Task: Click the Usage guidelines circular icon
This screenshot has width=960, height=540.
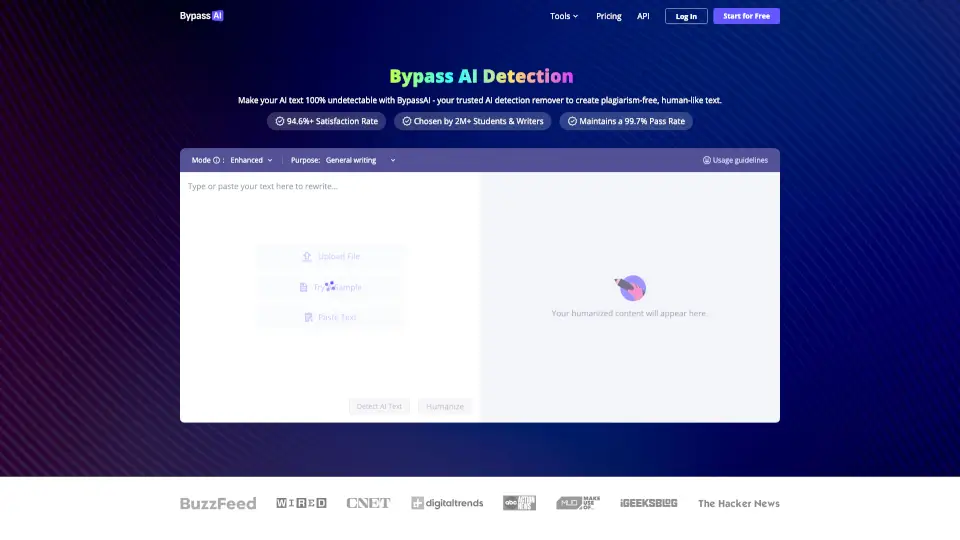Action: coord(707,160)
